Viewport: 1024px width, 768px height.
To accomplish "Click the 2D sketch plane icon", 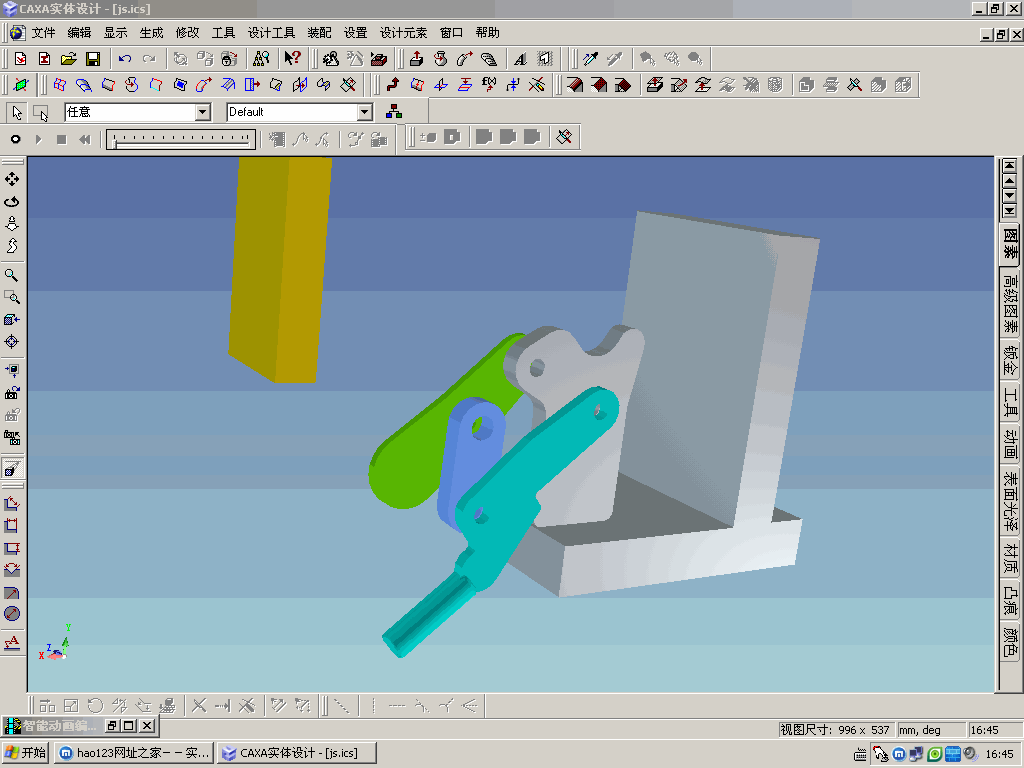I will click(20, 85).
